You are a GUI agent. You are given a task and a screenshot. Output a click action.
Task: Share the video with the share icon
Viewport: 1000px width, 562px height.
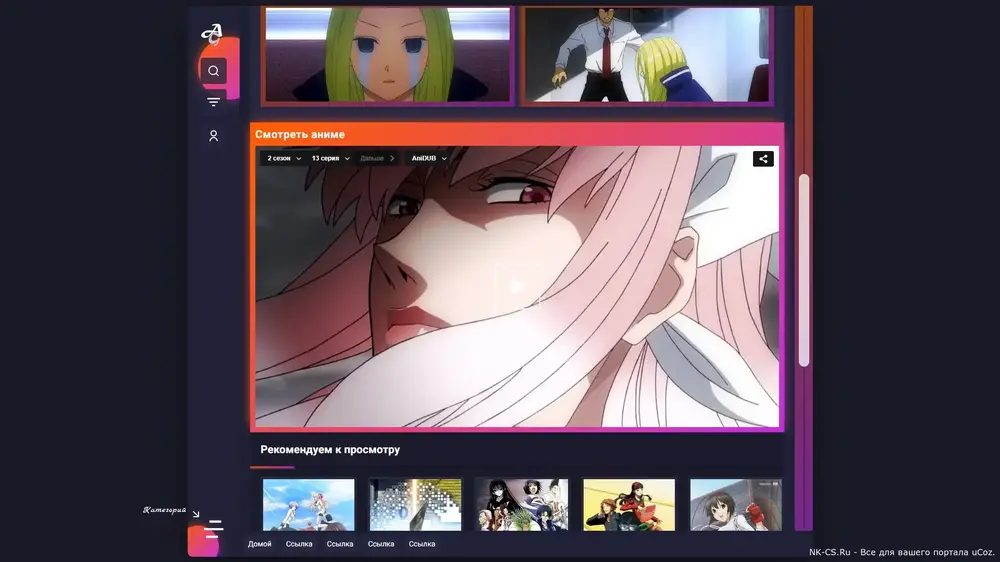(x=763, y=159)
